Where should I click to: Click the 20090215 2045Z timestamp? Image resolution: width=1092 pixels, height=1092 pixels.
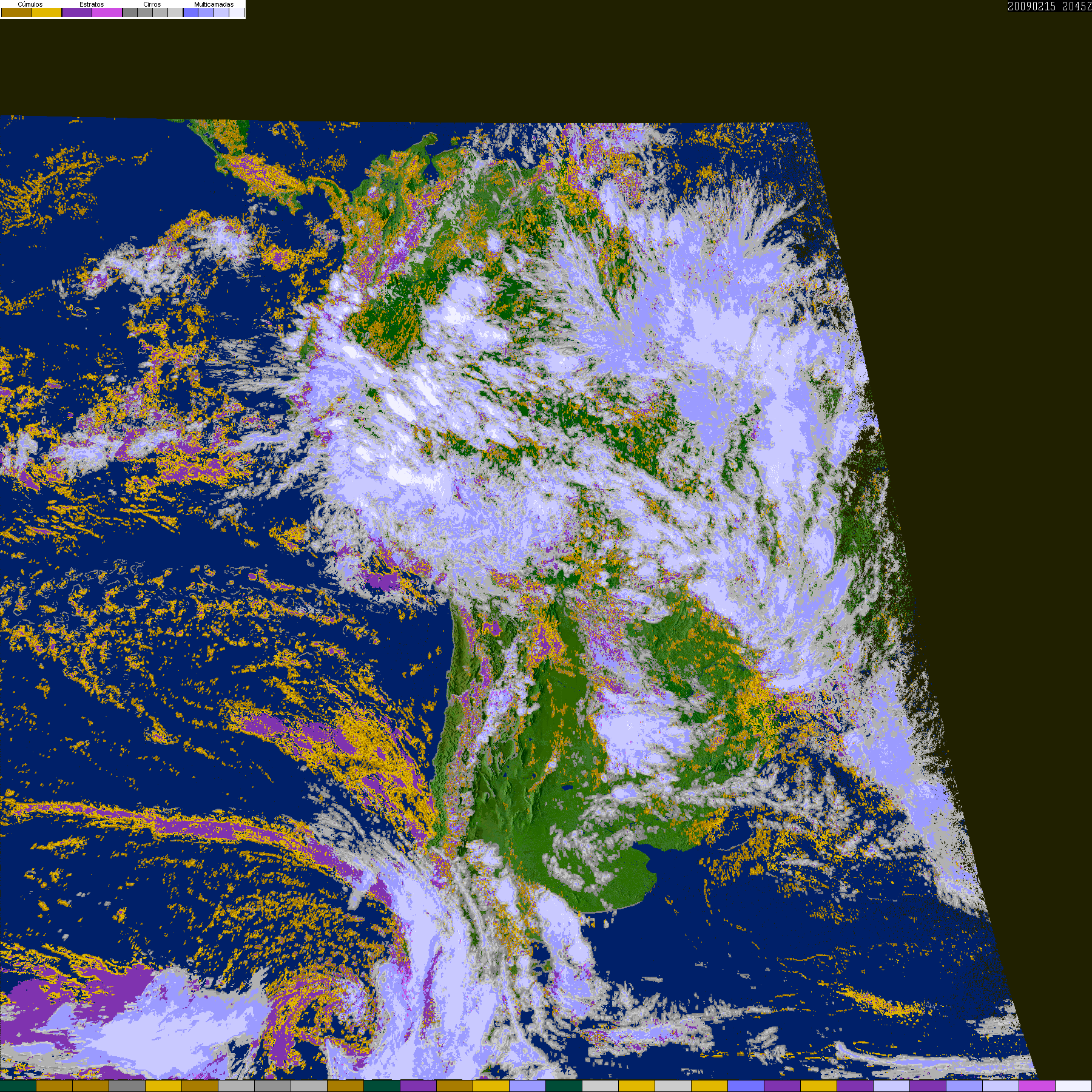[1050, 7]
